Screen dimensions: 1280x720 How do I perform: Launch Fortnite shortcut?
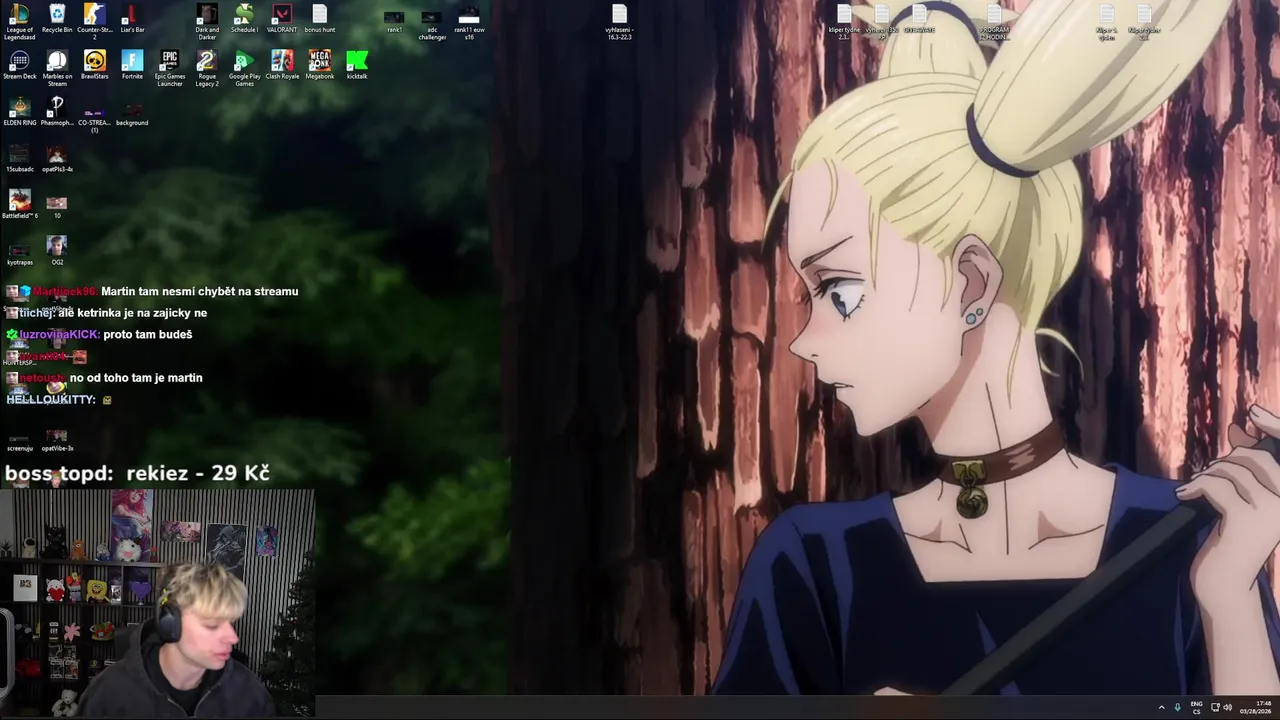[132, 65]
